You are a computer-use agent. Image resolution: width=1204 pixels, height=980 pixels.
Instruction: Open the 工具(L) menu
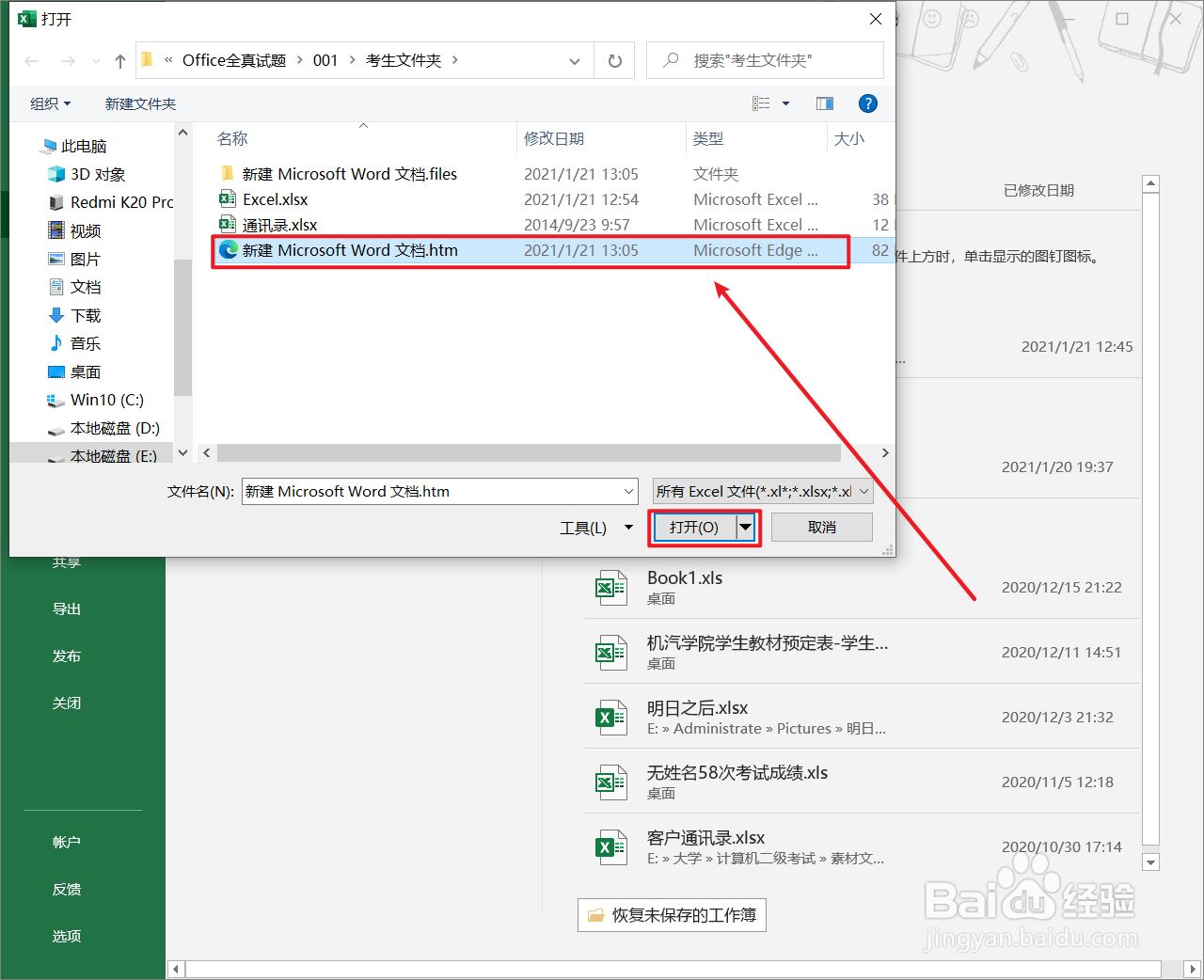[x=596, y=528]
